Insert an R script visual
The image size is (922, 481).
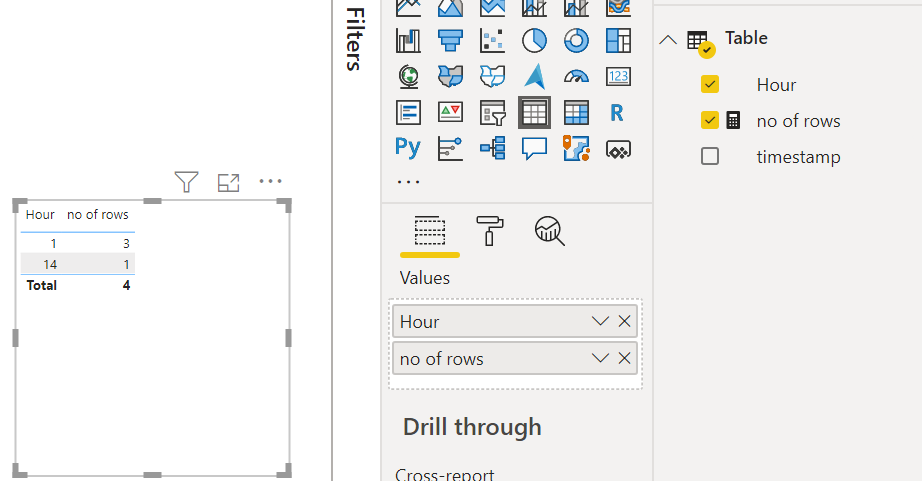click(617, 112)
